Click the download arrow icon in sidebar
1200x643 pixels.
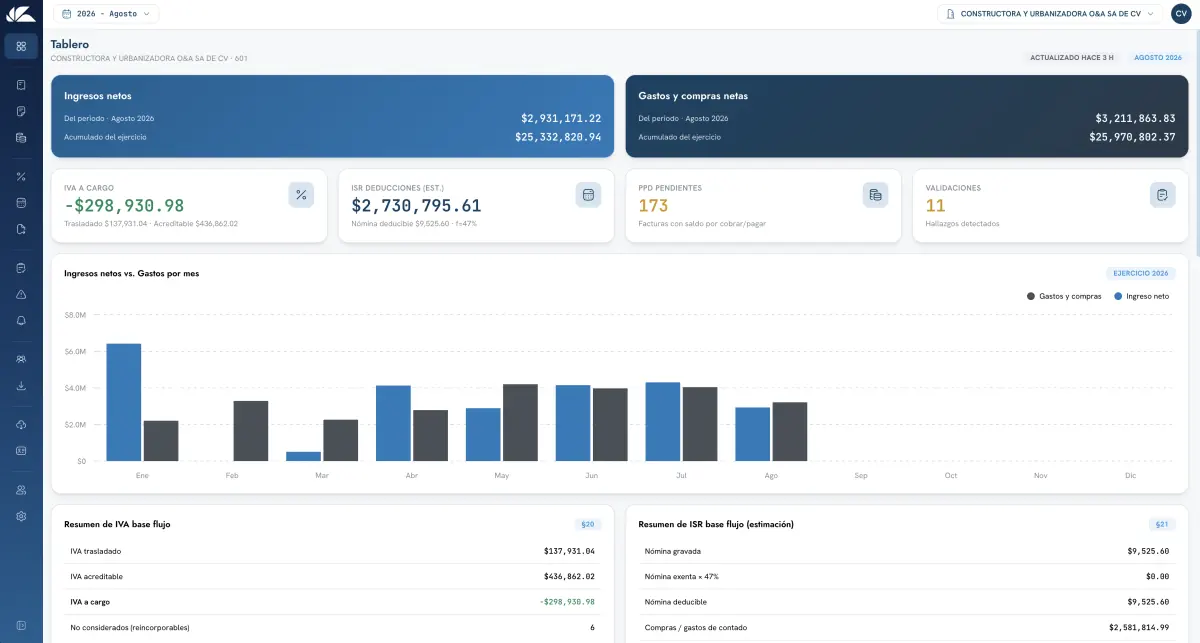pyautogui.click(x=21, y=386)
